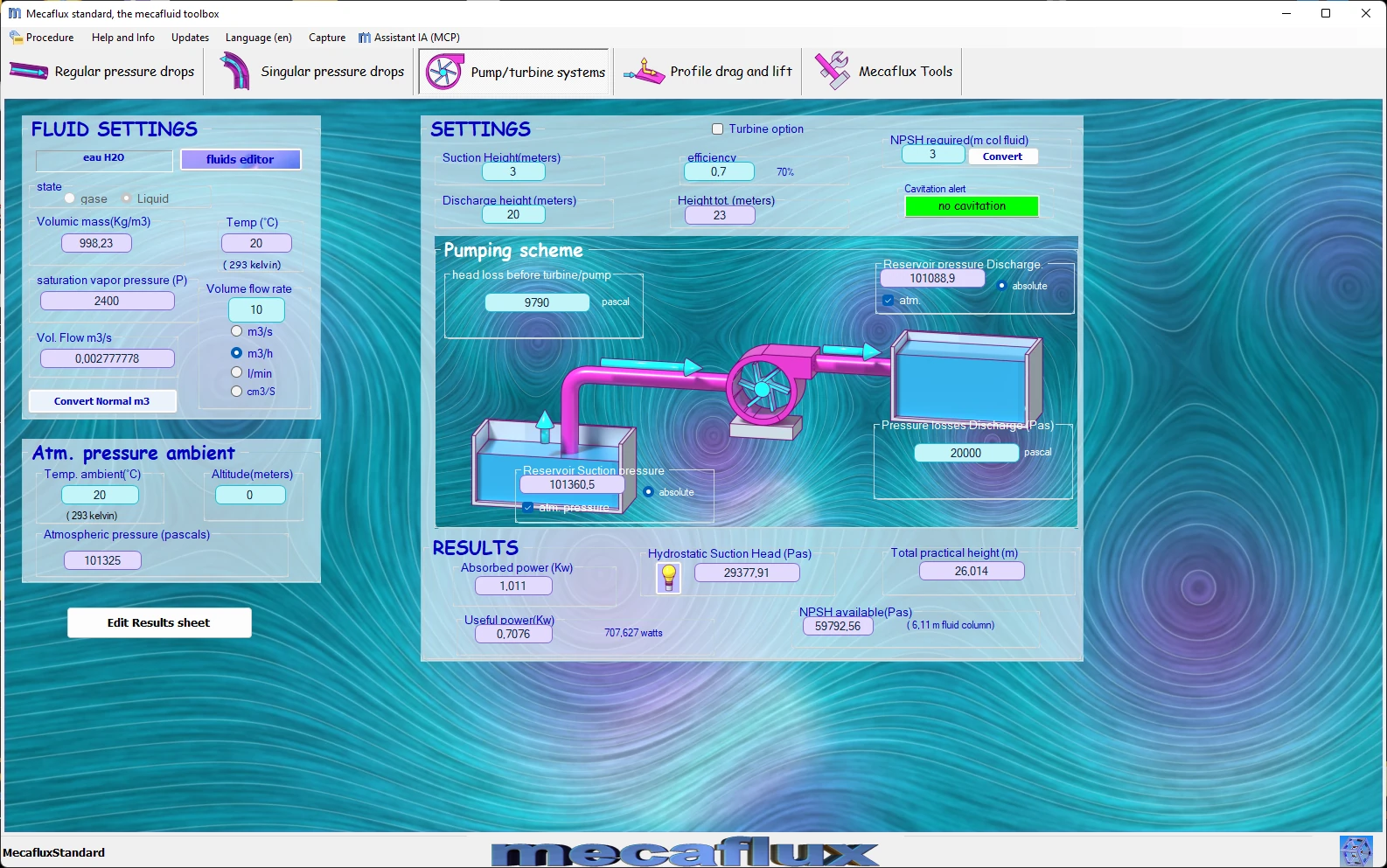Open the Language (en) menu
The height and width of the screenshot is (868, 1387).
pos(259,38)
